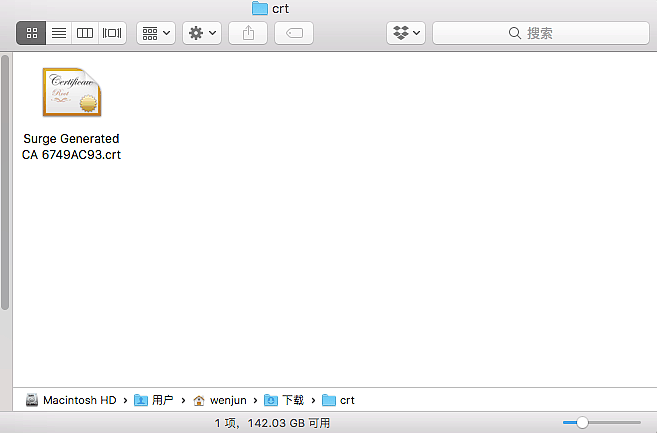The image size is (657, 433).
Task: Switch to column view mode
Action: pyautogui.click(x=85, y=33)
